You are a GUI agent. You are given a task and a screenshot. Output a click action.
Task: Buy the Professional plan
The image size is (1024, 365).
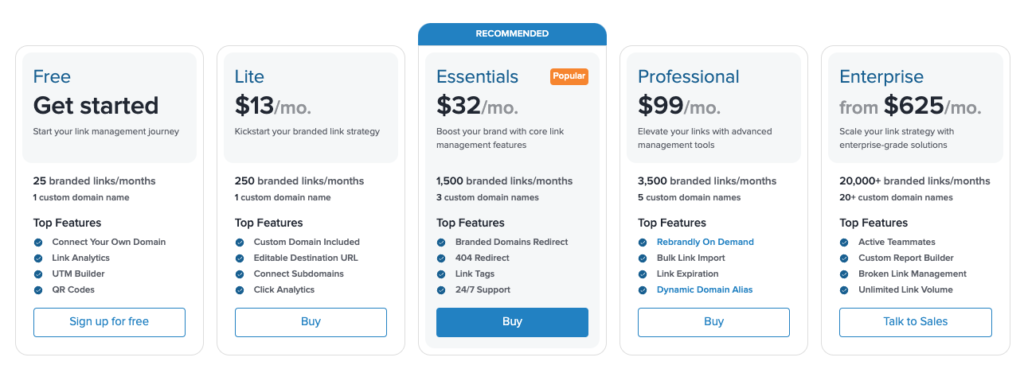714,322
